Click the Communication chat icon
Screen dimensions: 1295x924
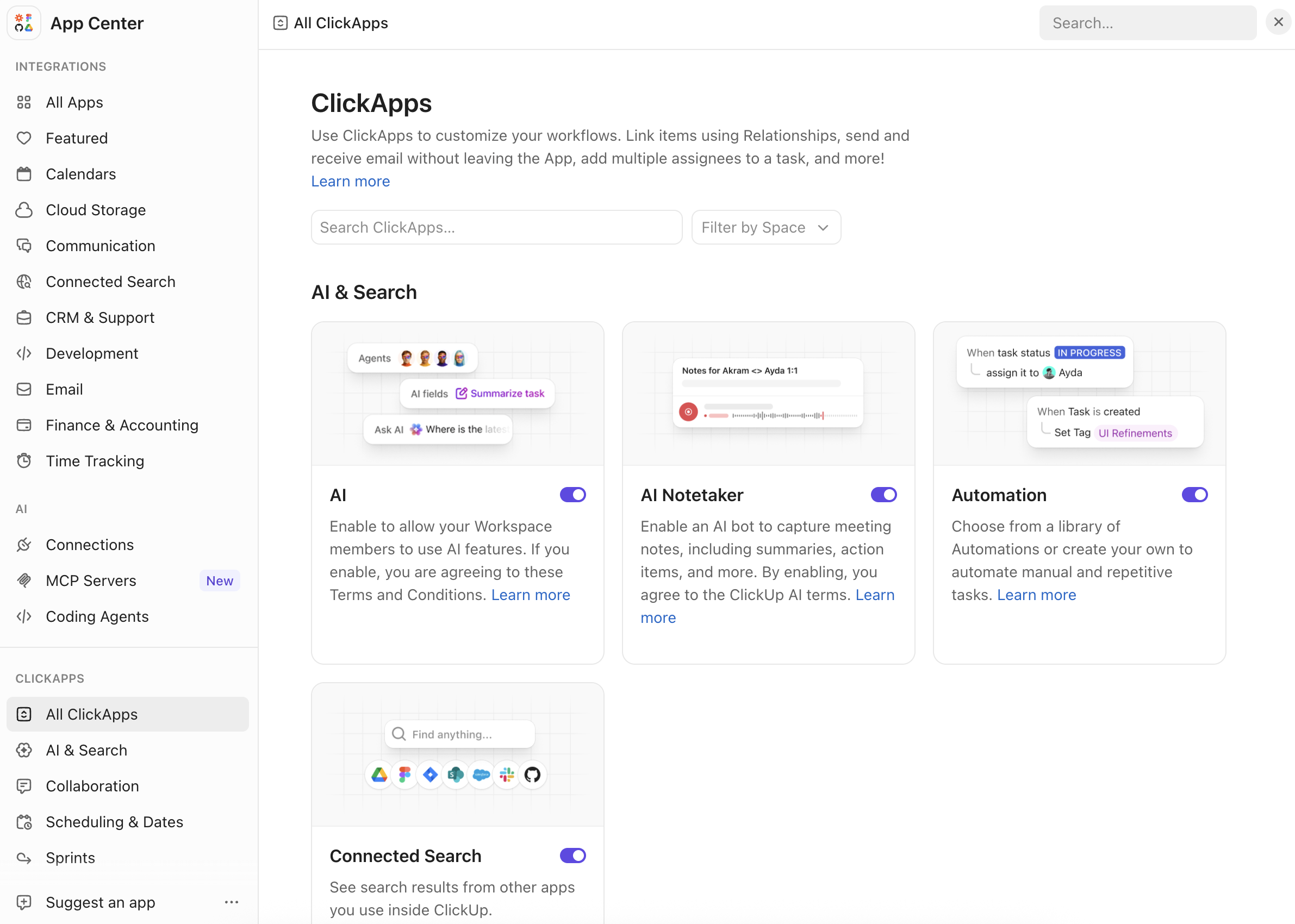click(x=24, y=246)
